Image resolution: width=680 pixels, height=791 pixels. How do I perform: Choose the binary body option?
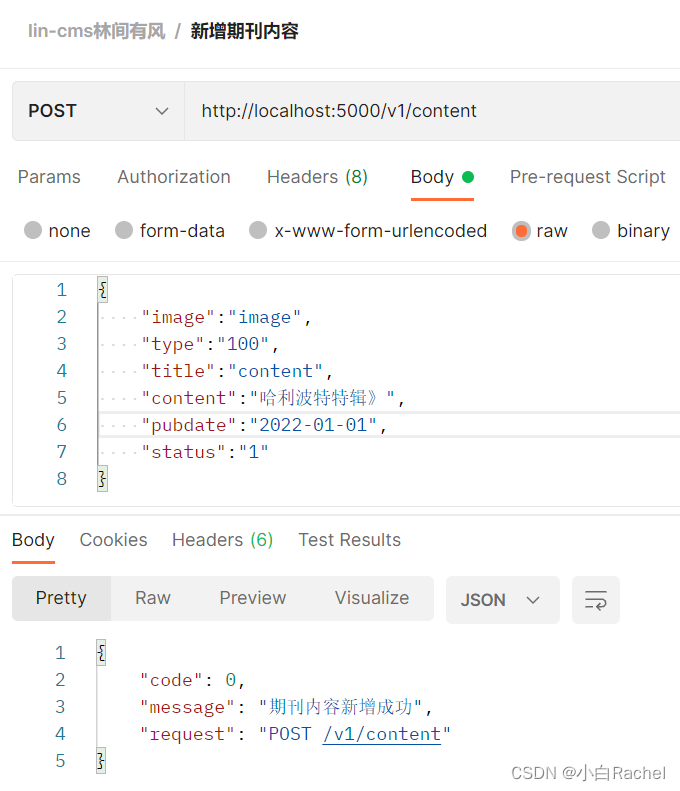[601, 231]
